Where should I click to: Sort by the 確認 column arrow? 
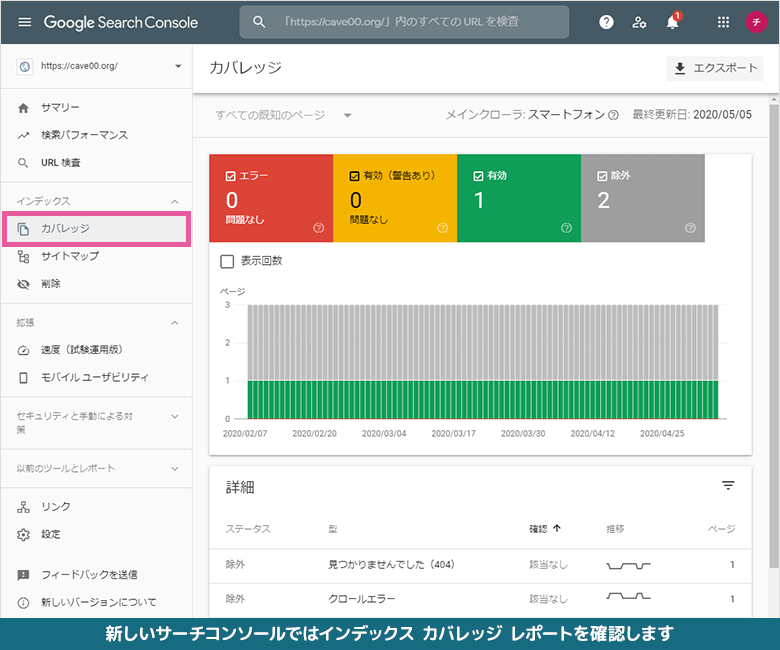tap(557, 529)
